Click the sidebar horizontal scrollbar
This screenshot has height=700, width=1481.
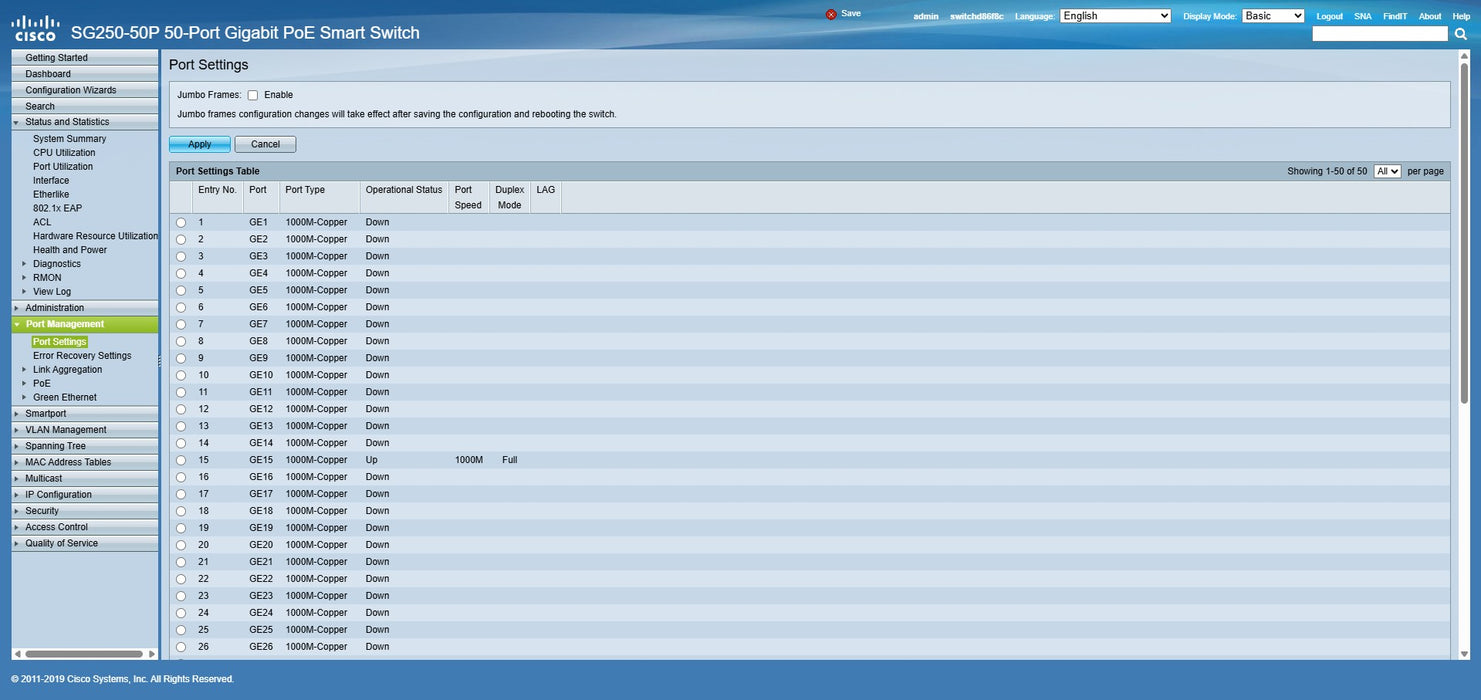[85, 654]
